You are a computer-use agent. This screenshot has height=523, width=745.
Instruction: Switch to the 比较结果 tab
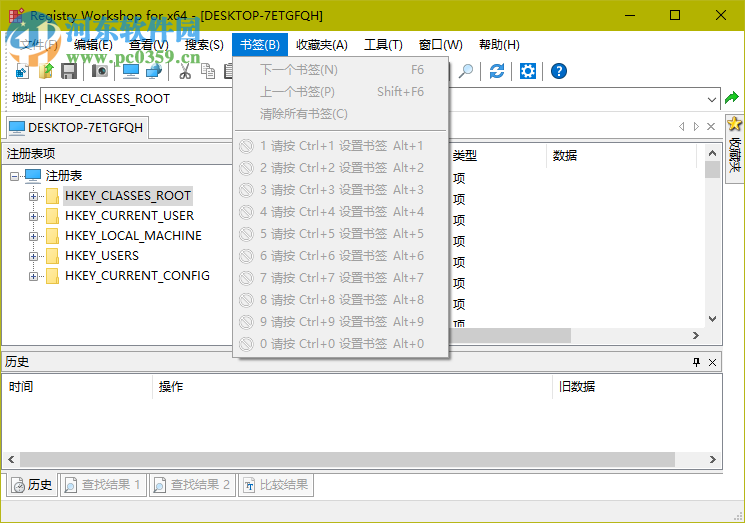(x=276, y=485)
